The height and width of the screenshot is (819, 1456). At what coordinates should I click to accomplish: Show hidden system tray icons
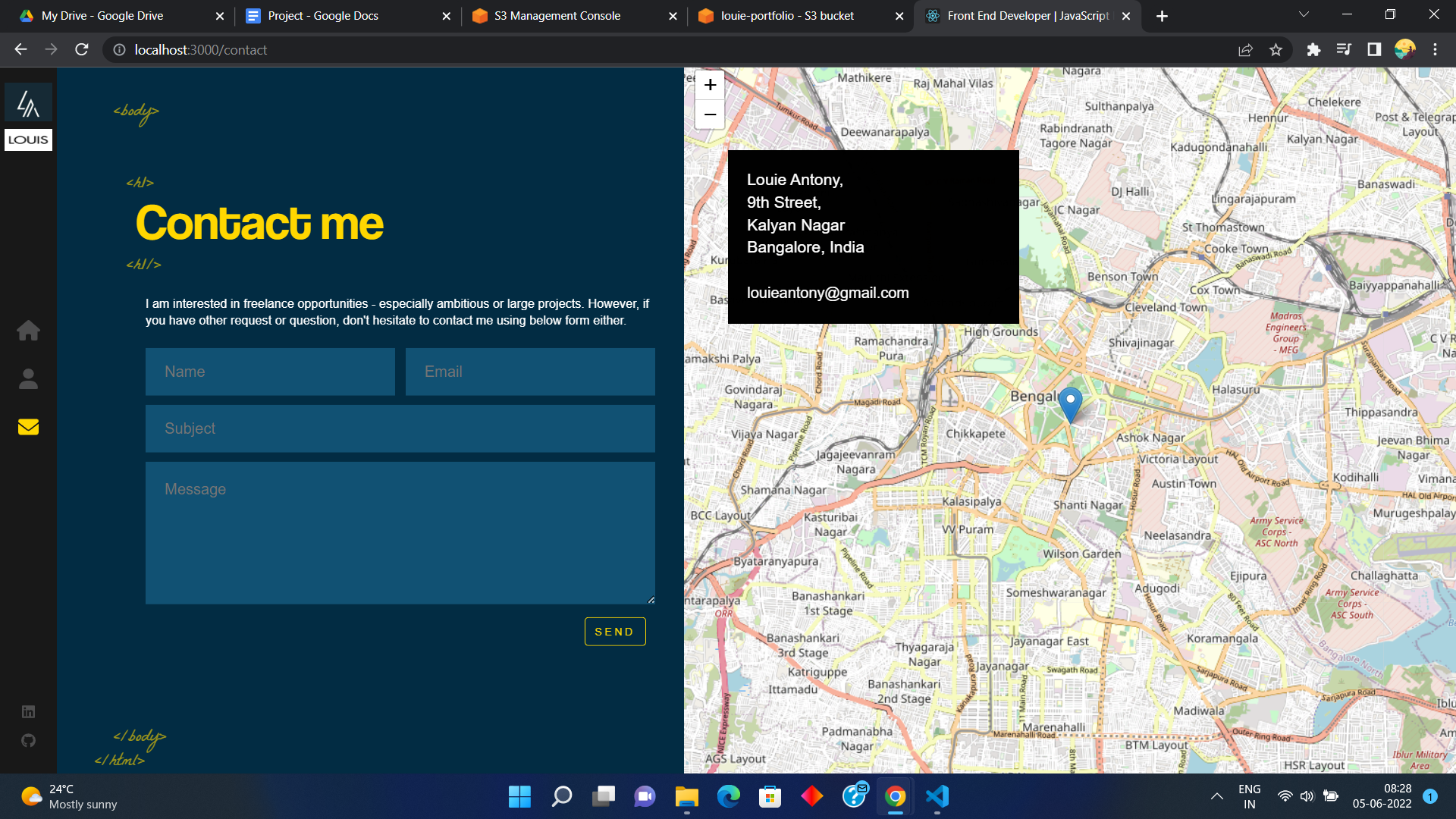click(x=1216, y=796)
